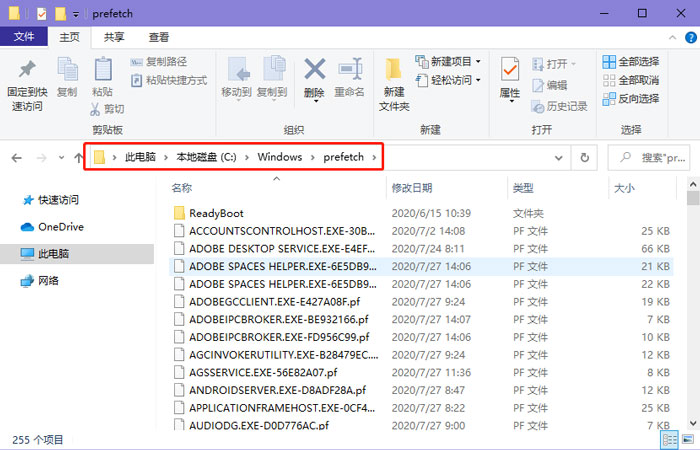The image size is (700, 450).
Task: Click the vertical scrollbar of the file list
Action: tap(693, 300)
